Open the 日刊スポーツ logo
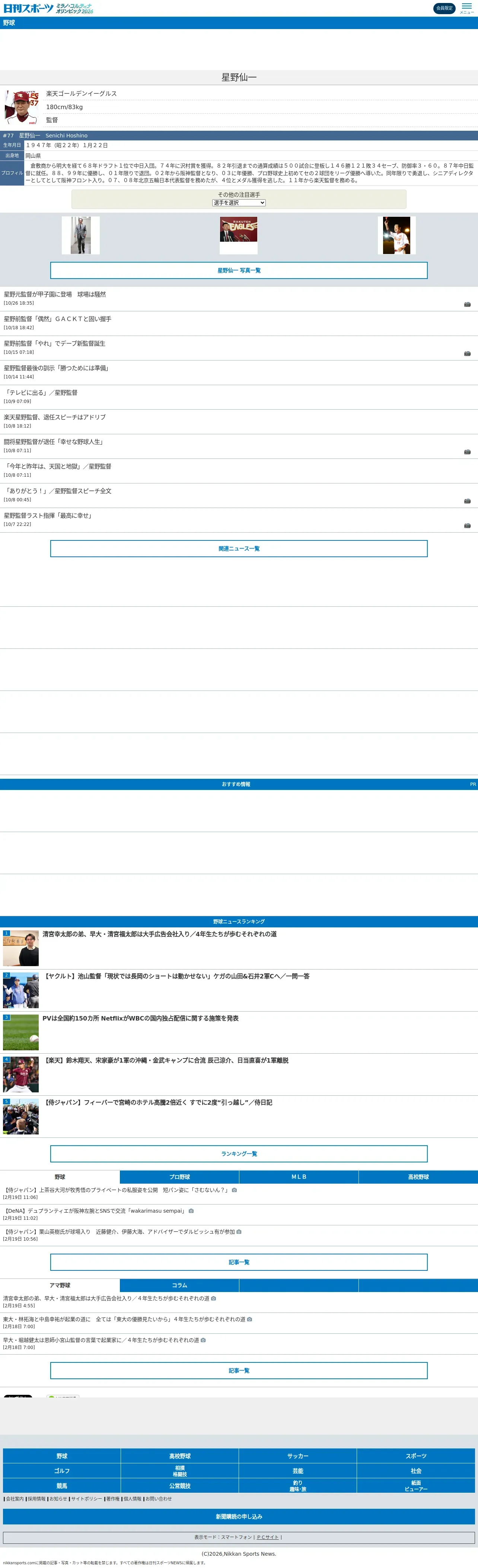 28,8
